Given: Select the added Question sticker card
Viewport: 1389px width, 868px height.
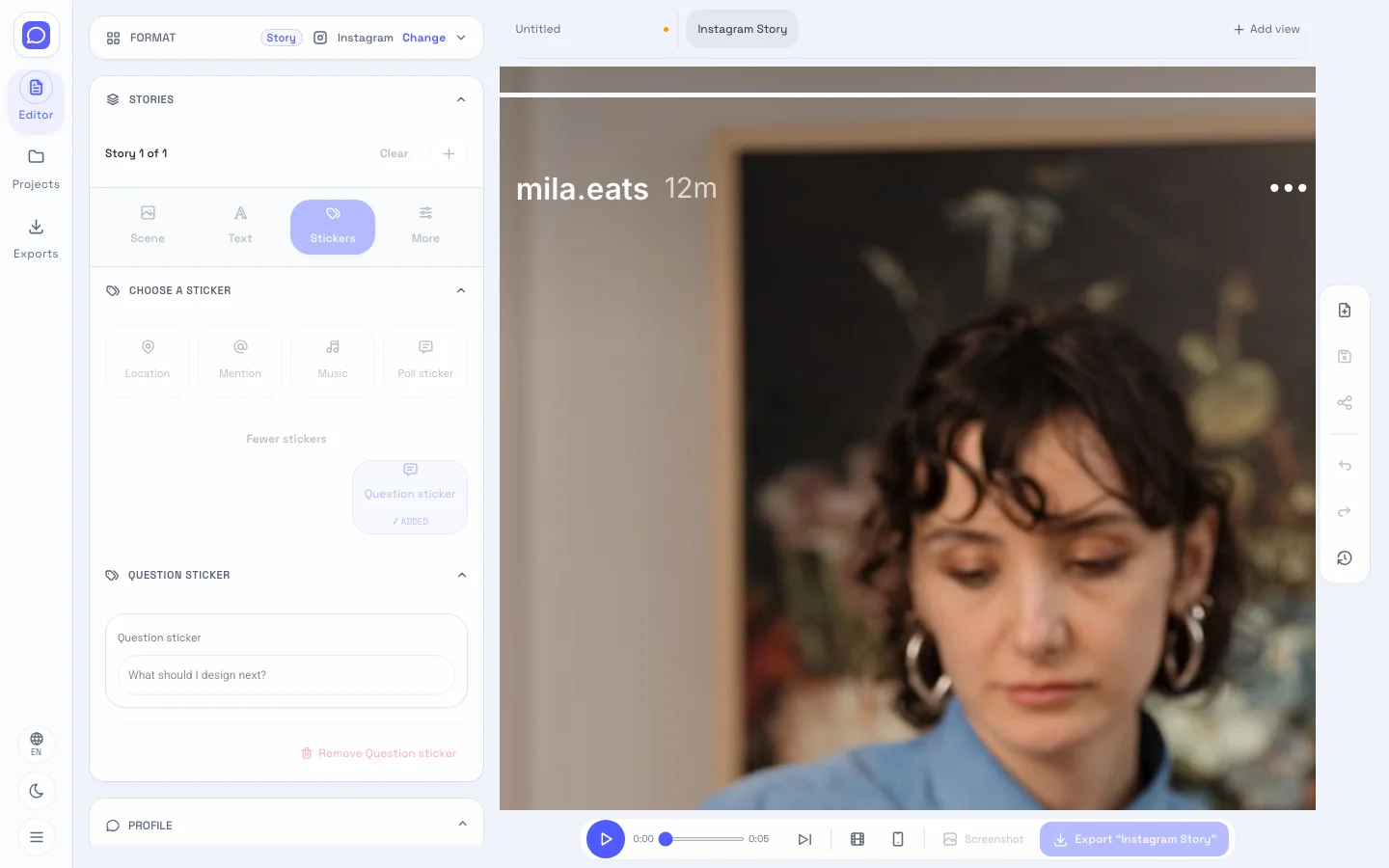Looking at the screenshot, I should 410,497.
